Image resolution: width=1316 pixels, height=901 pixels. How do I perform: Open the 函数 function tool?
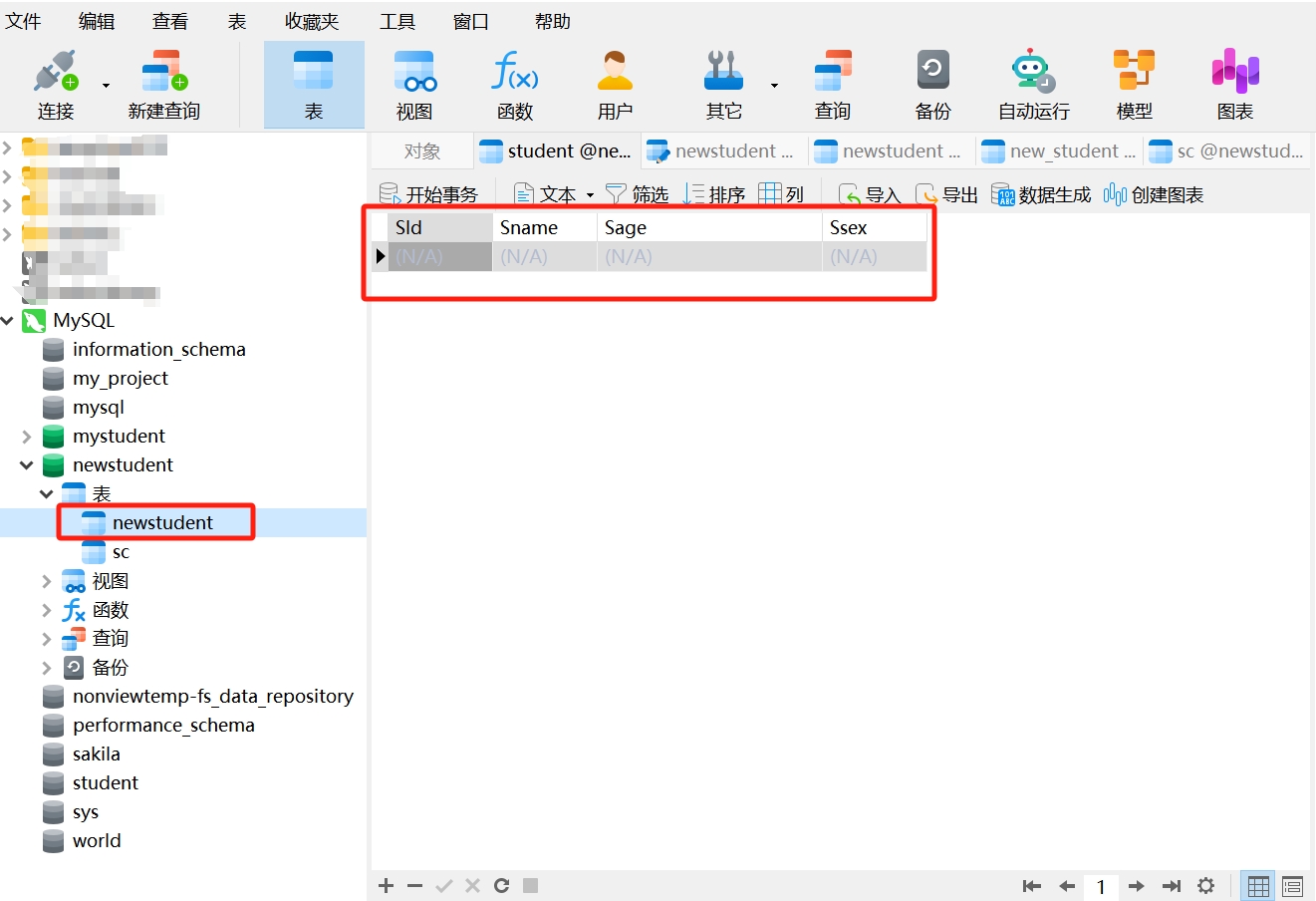[x=515, y=86]
